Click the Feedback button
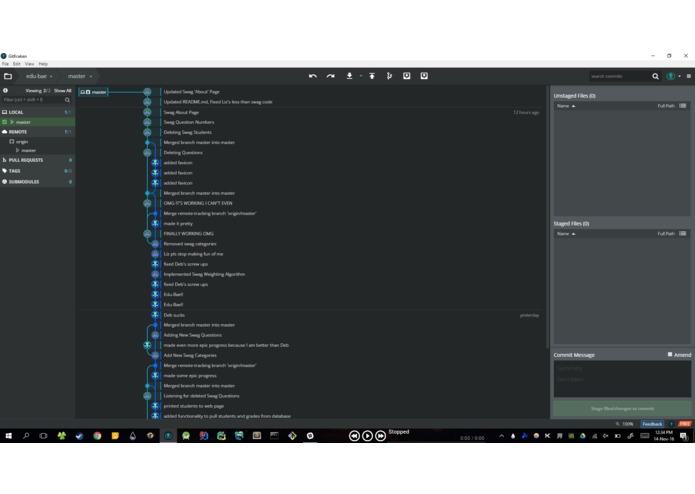The width and height of the screenshot is (695, 494). pos(652,424)
